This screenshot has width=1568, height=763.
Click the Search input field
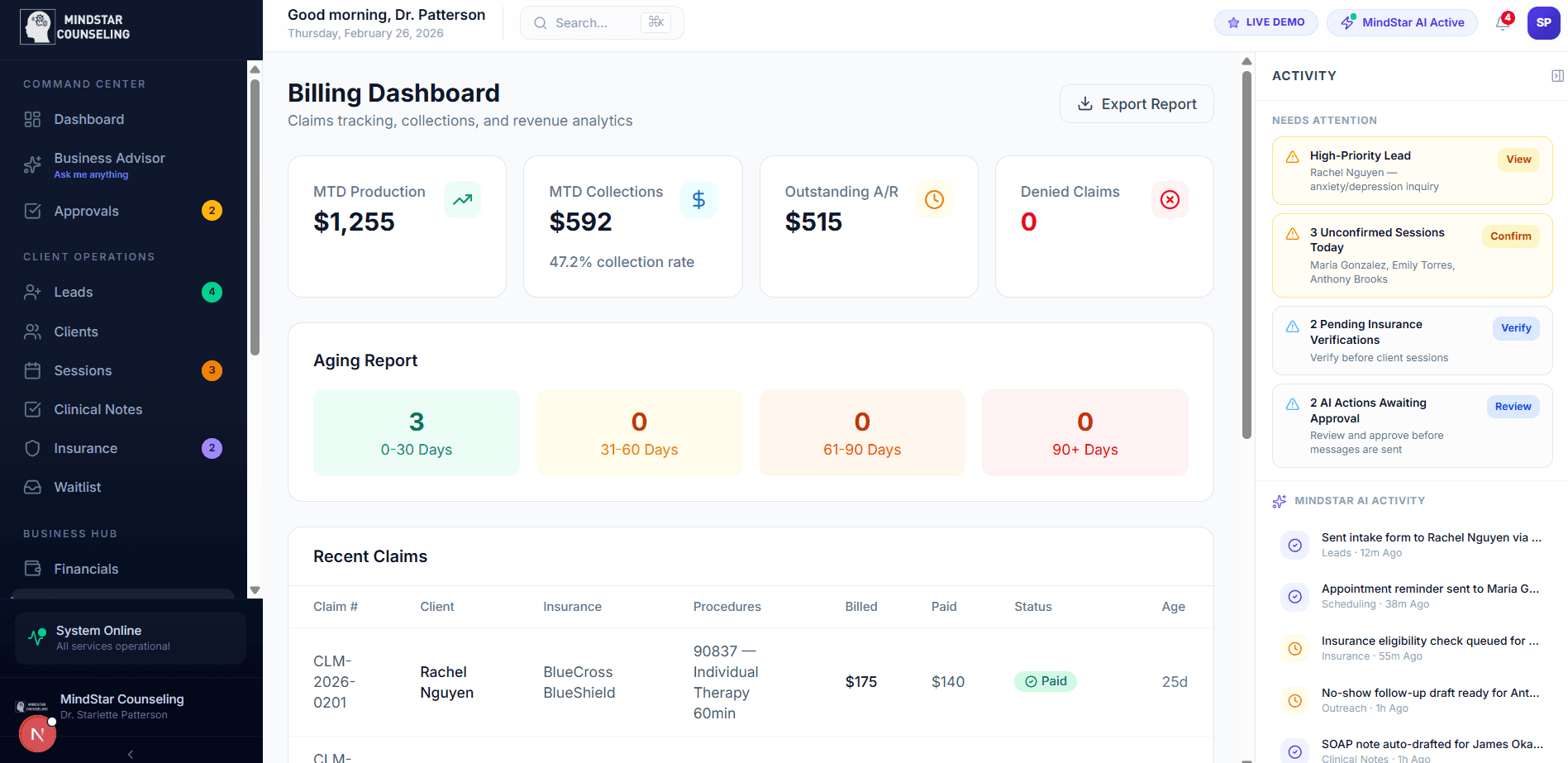coord(595,22)
